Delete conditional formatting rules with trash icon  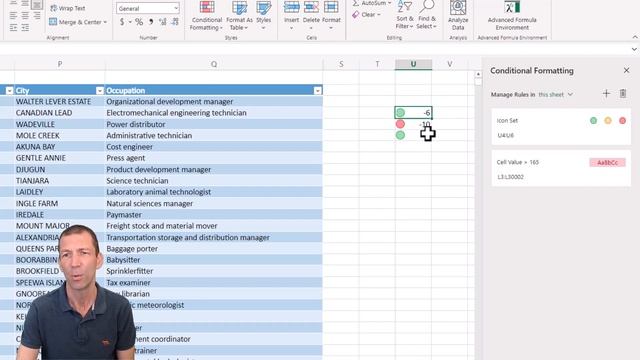(x=623, y=94)
